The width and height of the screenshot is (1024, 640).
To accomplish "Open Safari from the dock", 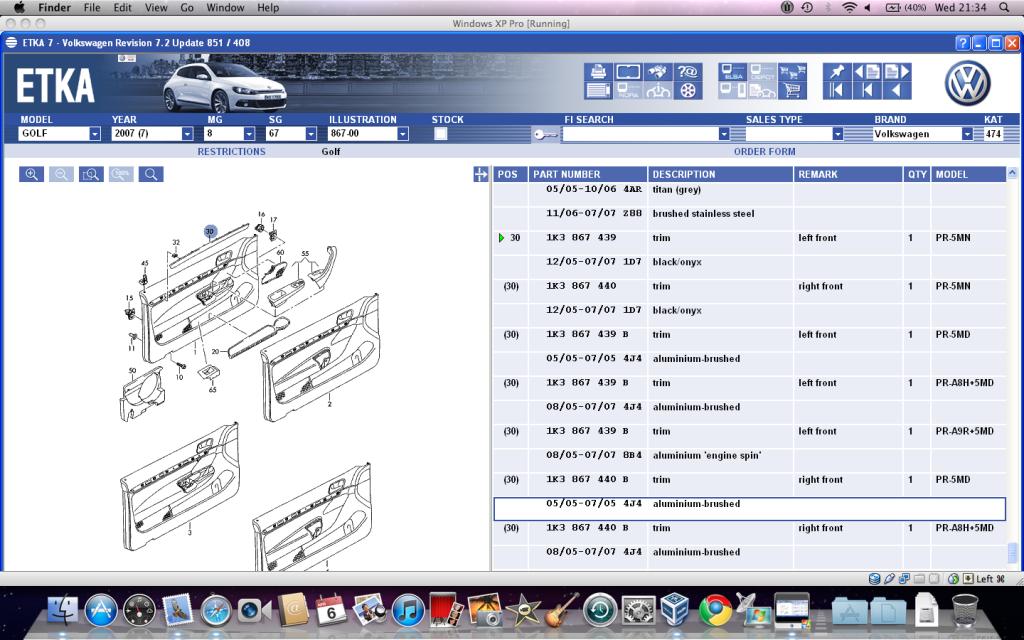I will [x=216, y=611].
